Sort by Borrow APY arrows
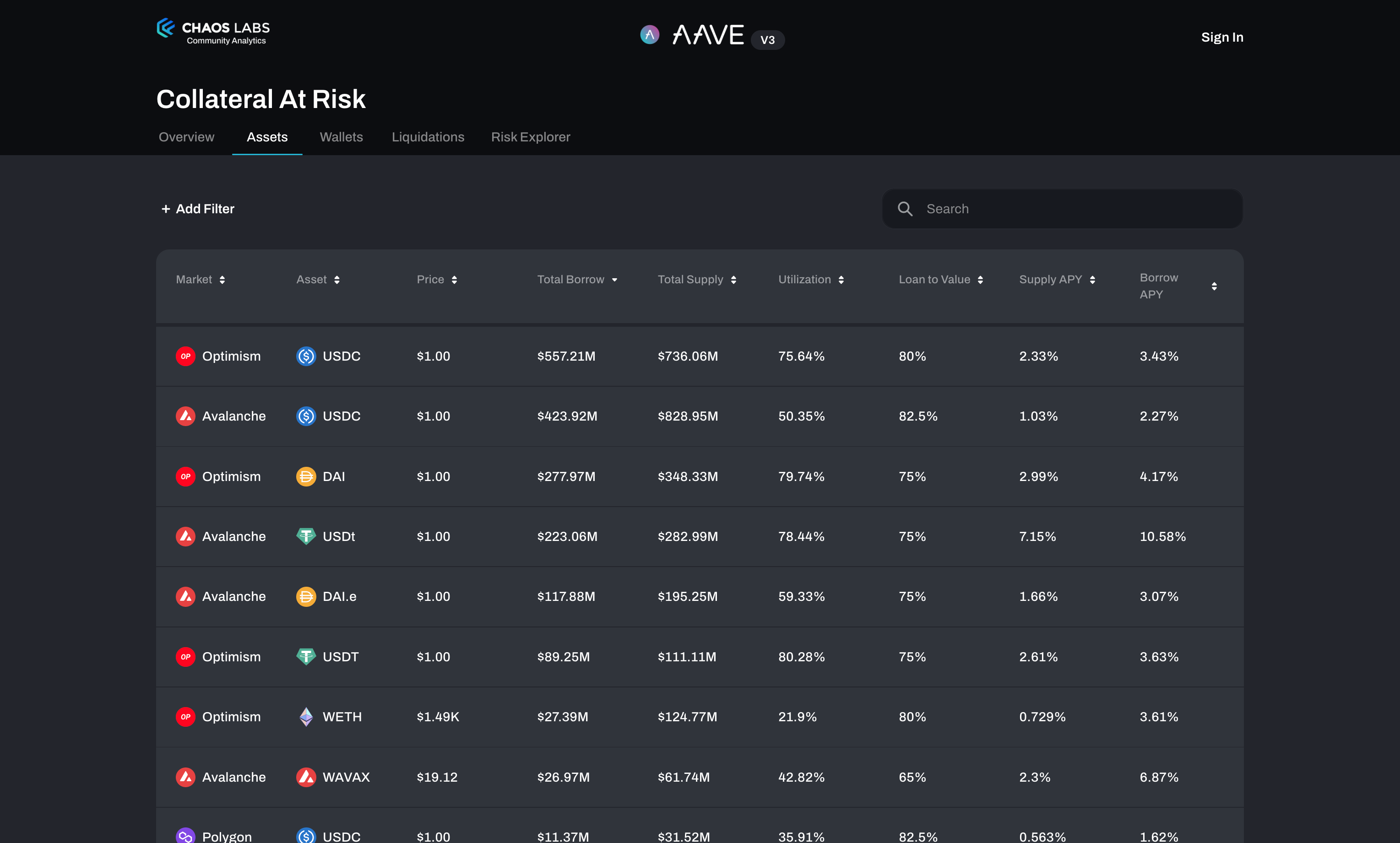The image size is (1400, 843). (1214, 286)
